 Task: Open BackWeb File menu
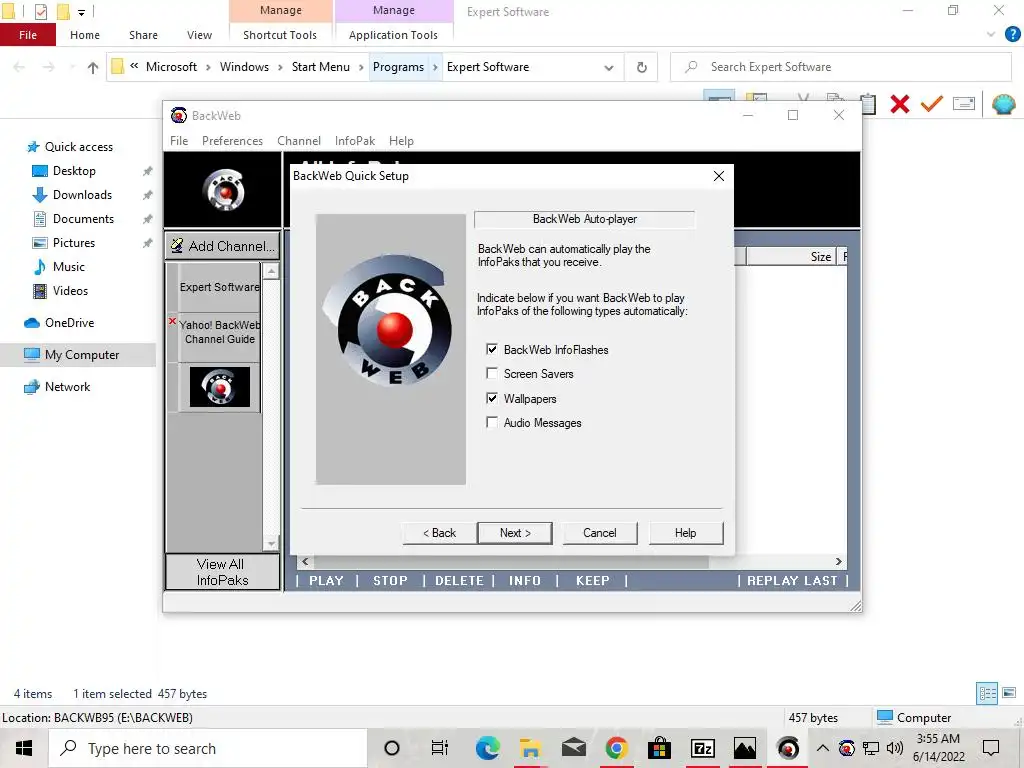pyautogui.click(x=179, y=141)
